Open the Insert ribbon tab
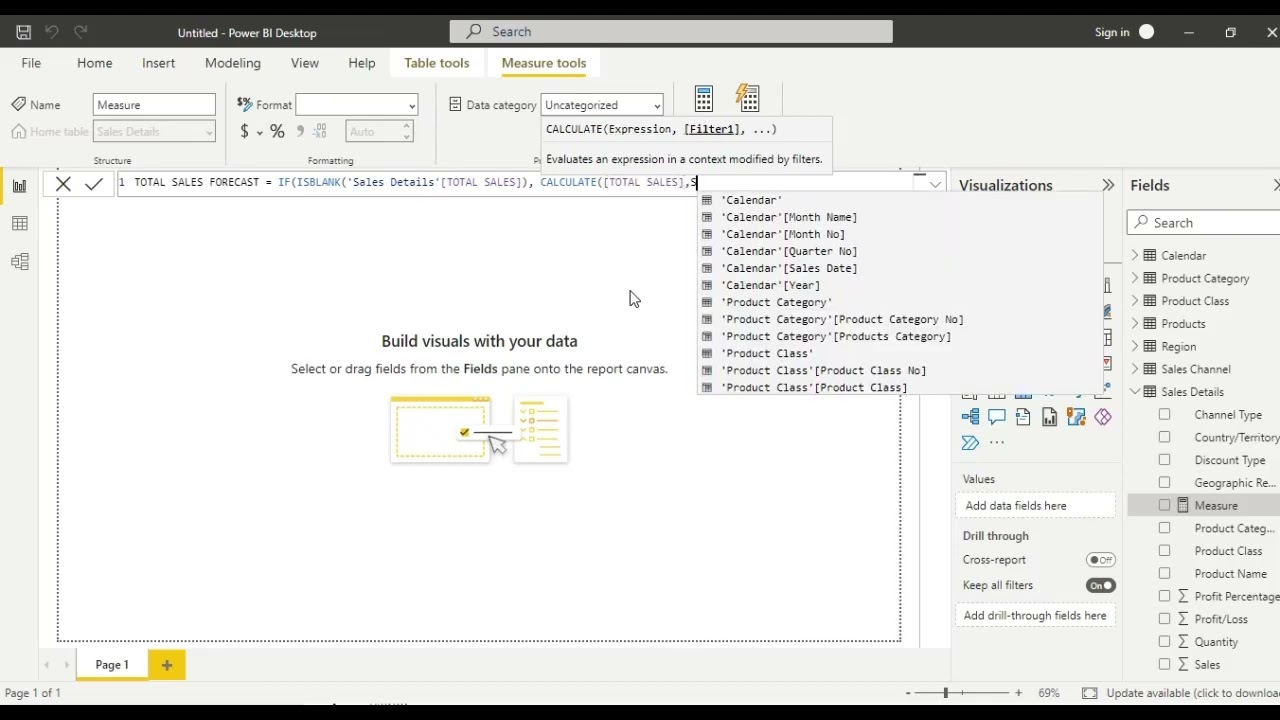Screen dimensions: 1280x720 (158, 63)
